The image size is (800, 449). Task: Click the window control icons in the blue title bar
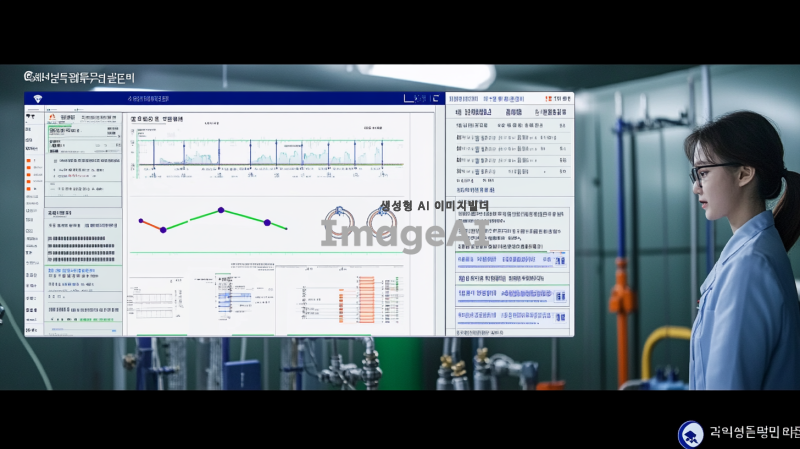coord(421,99)
